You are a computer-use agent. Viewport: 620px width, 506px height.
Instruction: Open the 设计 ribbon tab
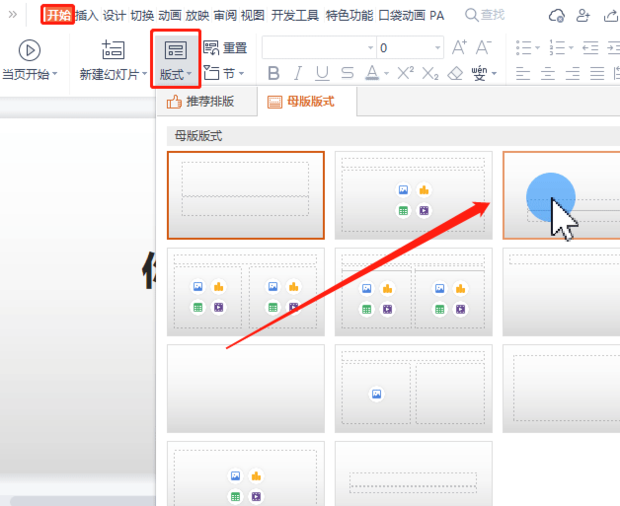click(x=115, y=15)
